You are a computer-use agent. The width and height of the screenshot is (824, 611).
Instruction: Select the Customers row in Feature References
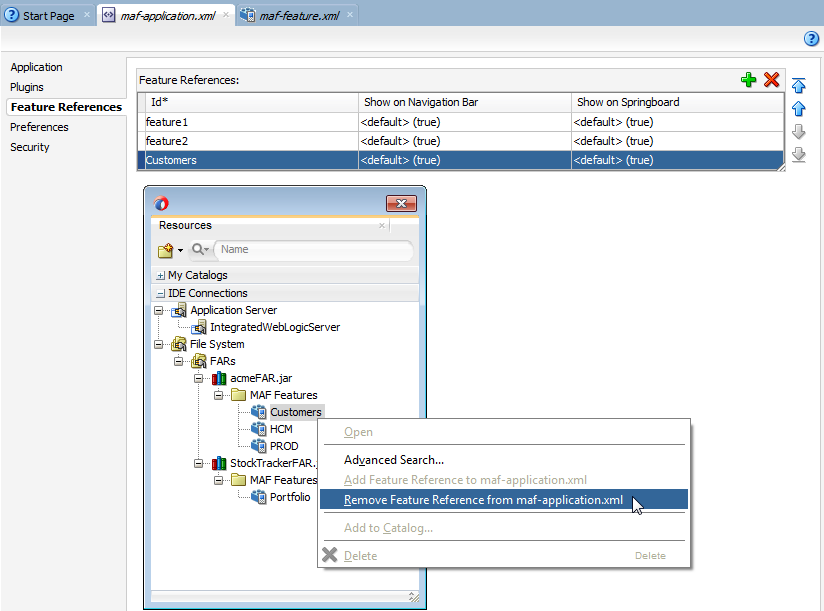(460, 160)
